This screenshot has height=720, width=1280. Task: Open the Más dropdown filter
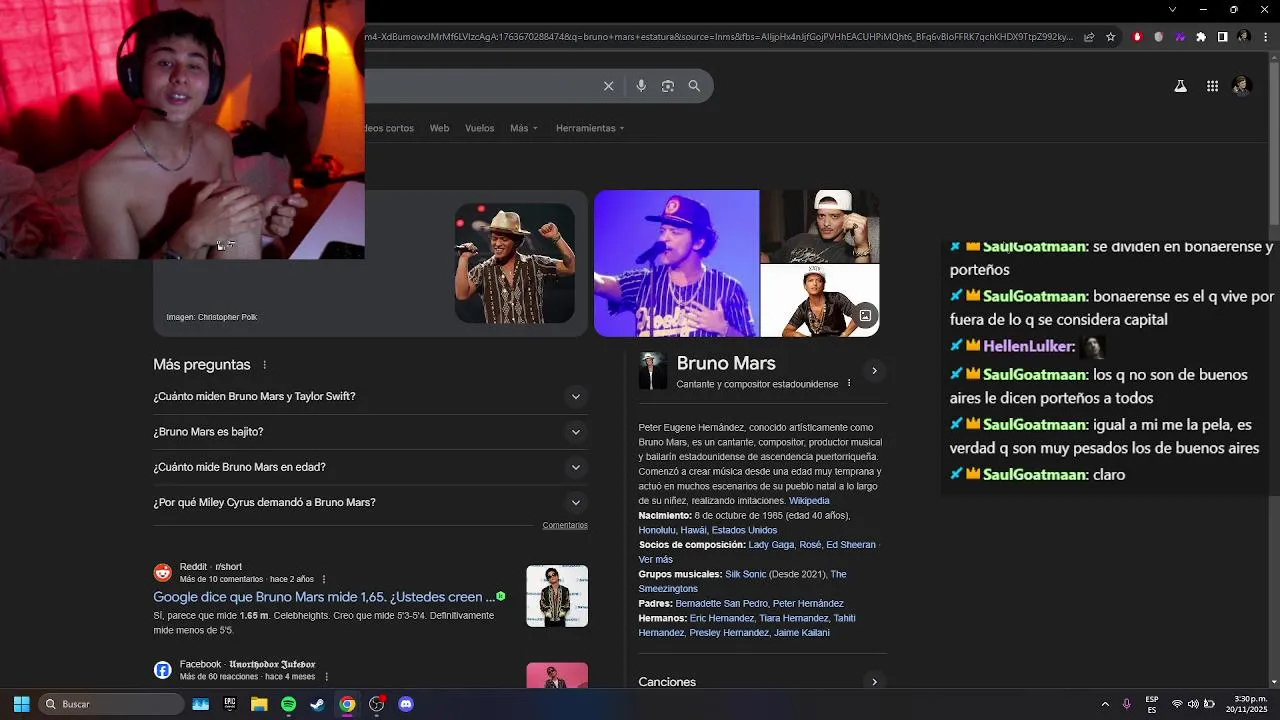pyautogui.click(x=524, y=128)
